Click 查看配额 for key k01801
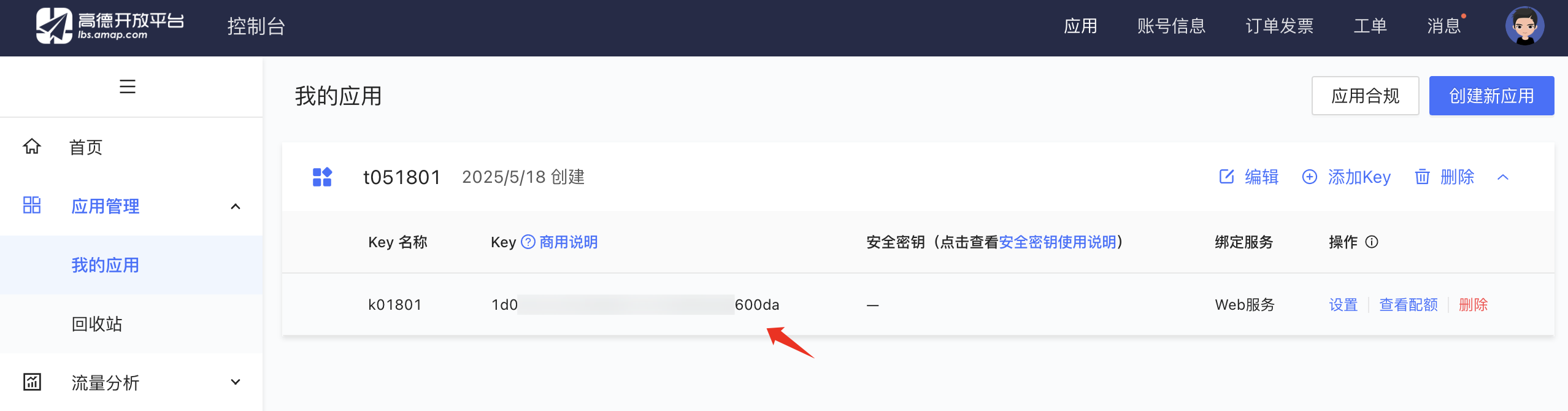The width and height of the screenshot is (1568, 411). click(1409, 305)
